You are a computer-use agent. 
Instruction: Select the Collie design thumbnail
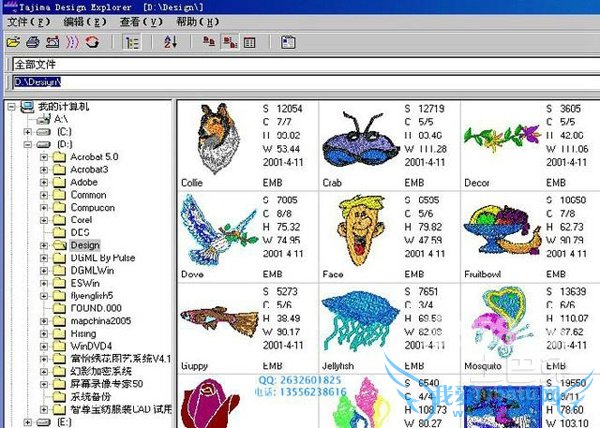coord(218,139)
